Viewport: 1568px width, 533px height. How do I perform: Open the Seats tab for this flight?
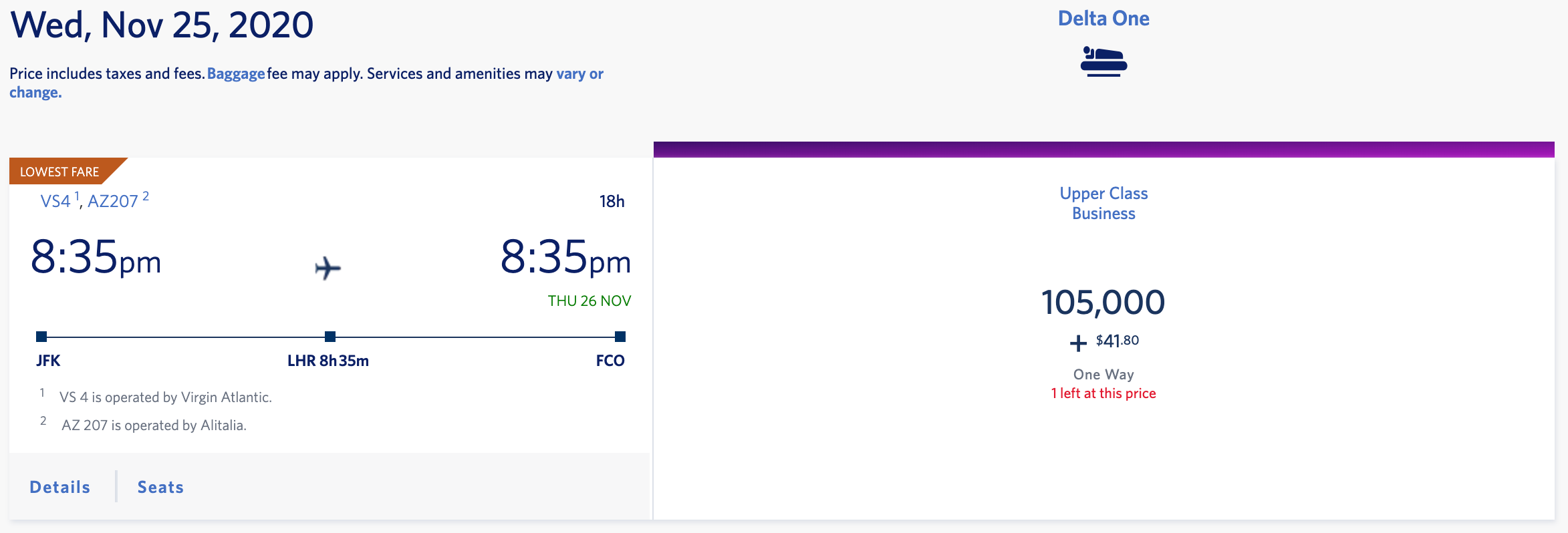point(160,487)
